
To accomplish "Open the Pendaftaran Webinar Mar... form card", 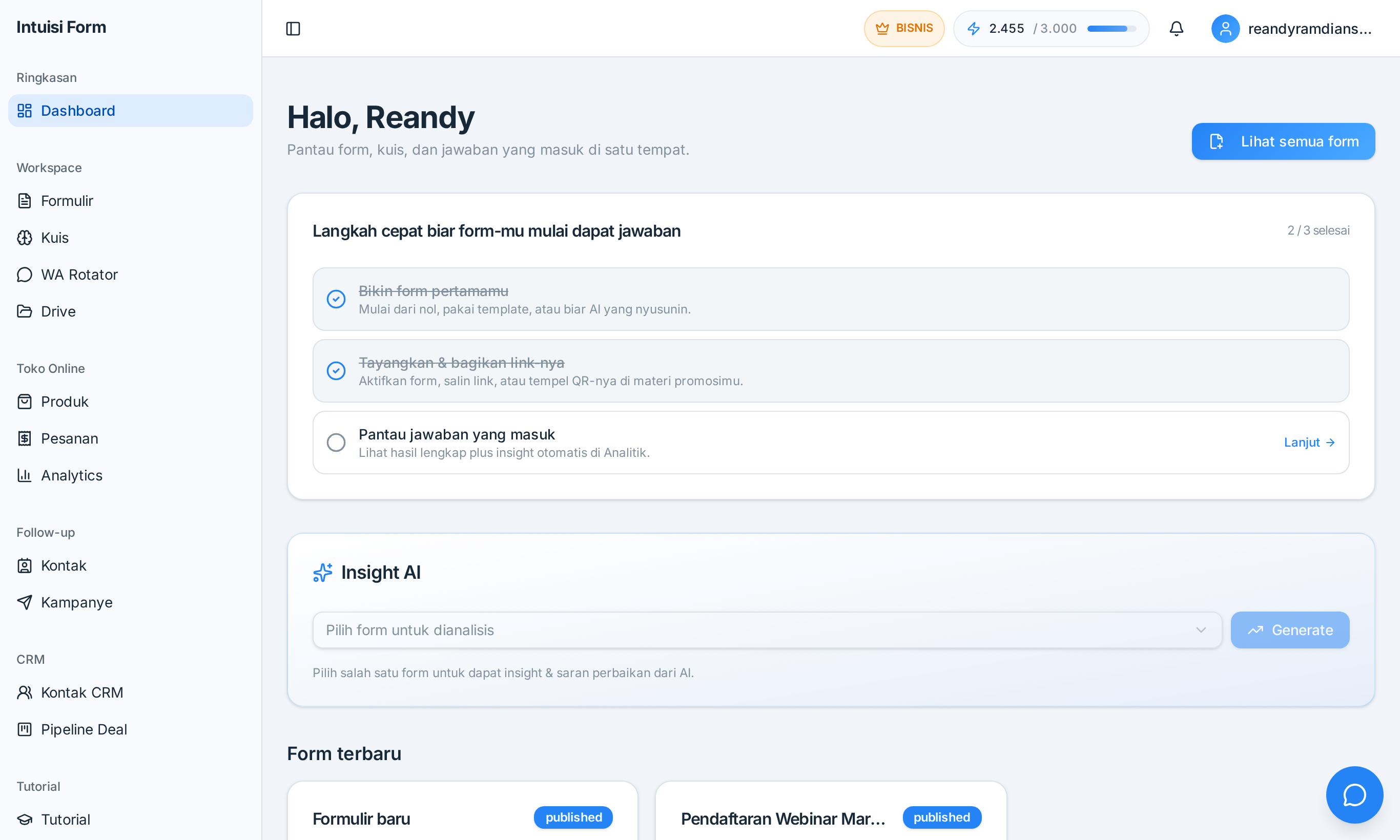I will pos(830,811).
